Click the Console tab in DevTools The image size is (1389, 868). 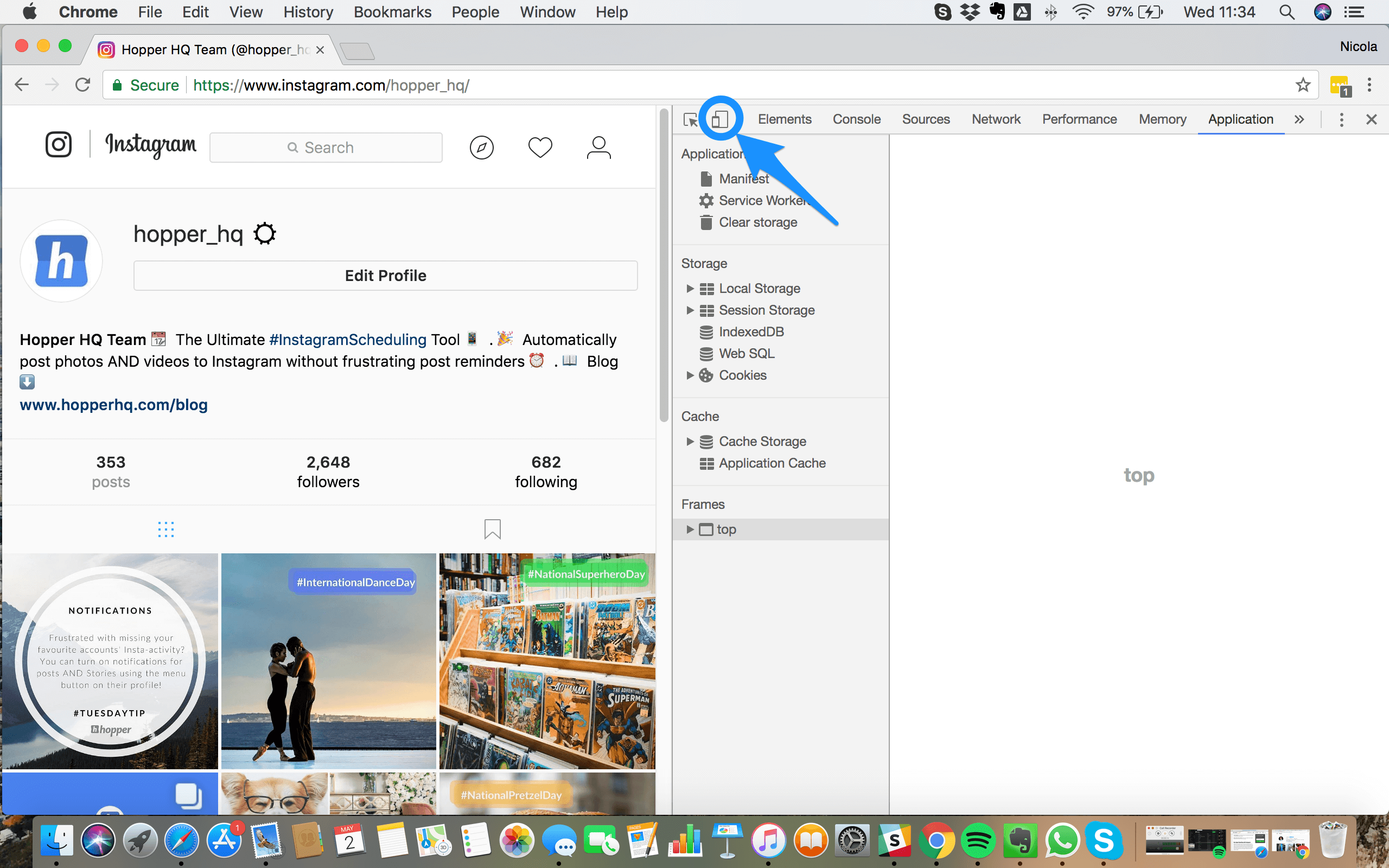857,119
